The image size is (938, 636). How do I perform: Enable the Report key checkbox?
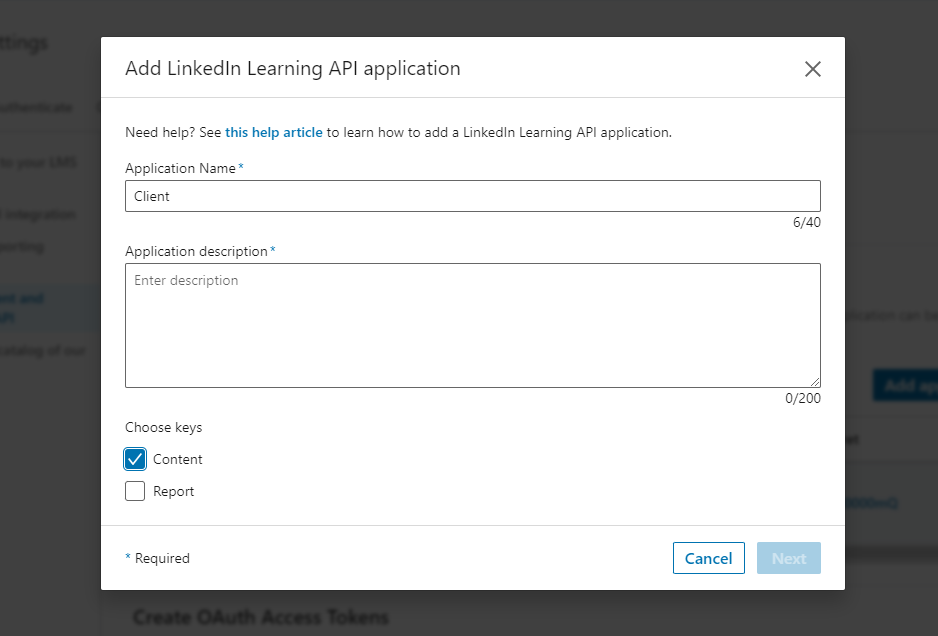click(x=134, y=491)
